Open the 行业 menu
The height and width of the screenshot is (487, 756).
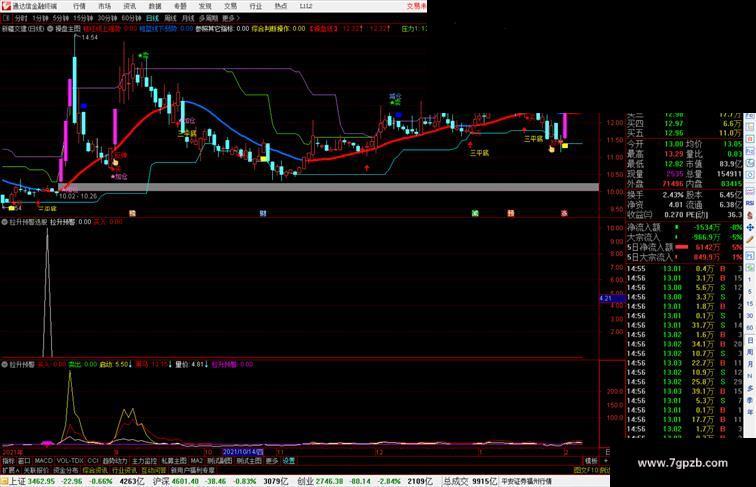tap(256, 6)
